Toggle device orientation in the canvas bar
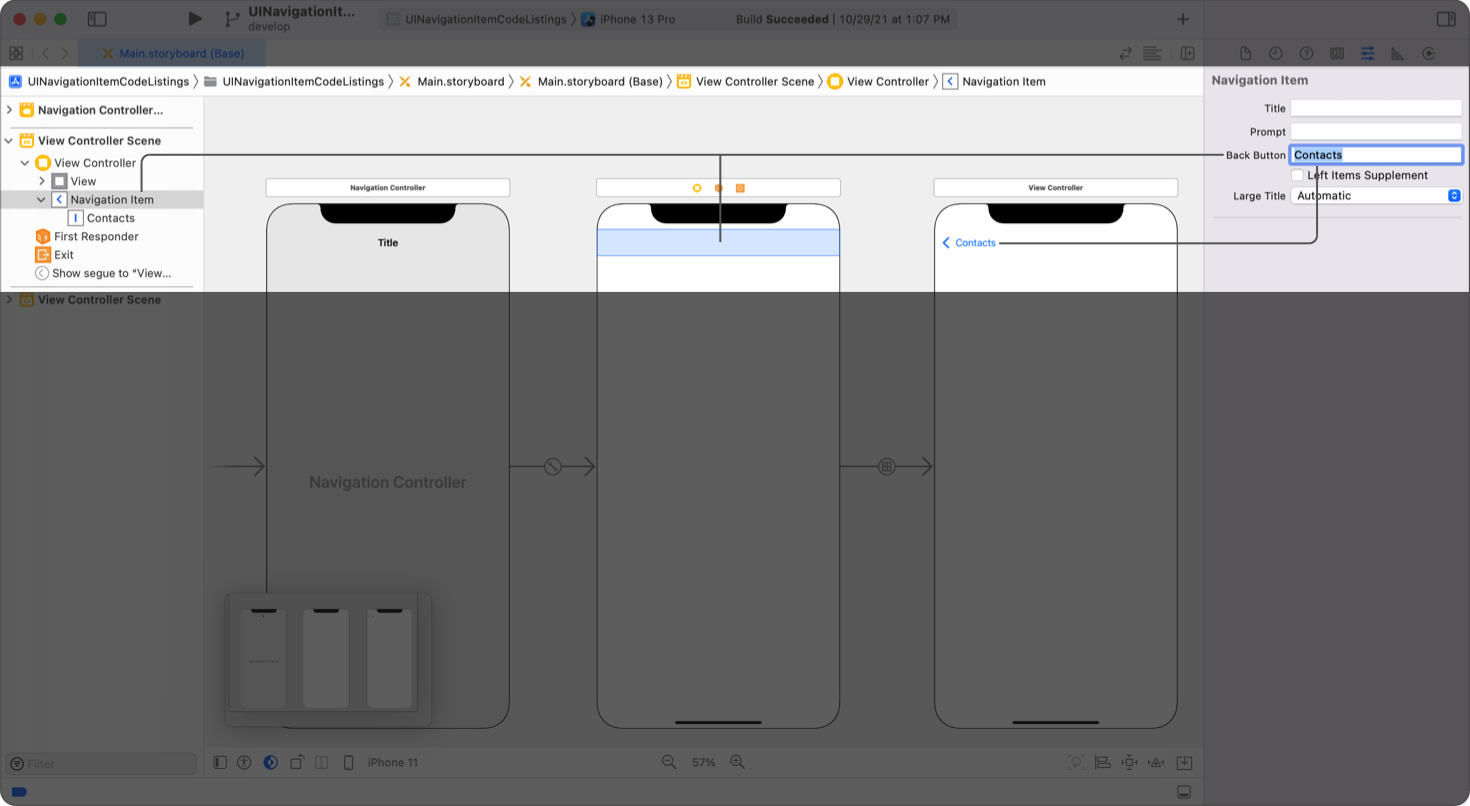 click(x=297, y=762)
